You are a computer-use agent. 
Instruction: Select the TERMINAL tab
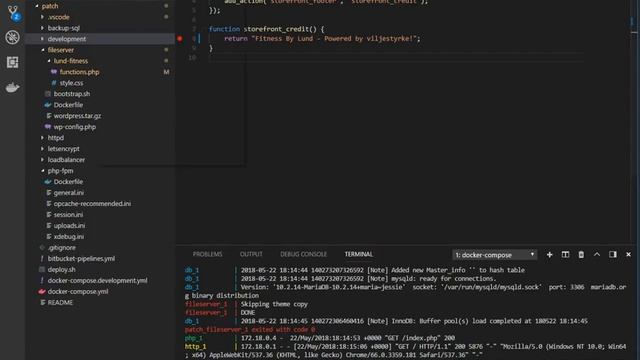[x=358, y=254]
